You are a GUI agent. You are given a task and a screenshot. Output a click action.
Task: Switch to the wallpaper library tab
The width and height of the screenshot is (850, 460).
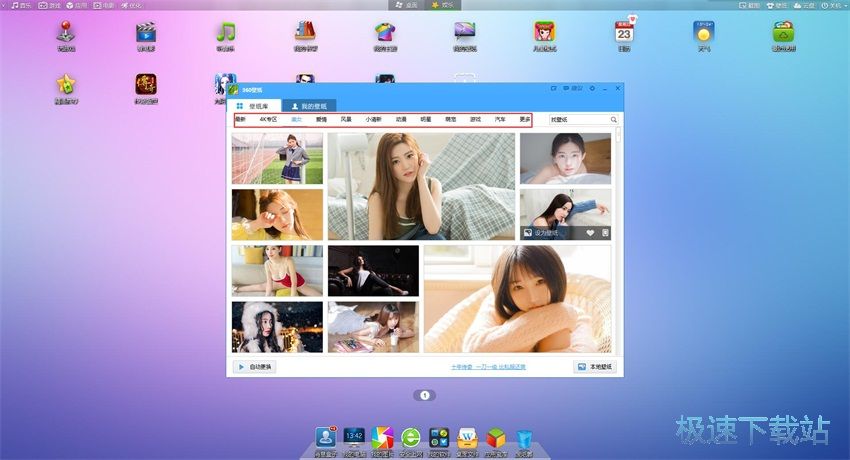pyautogui.click(x=253, y=106)
